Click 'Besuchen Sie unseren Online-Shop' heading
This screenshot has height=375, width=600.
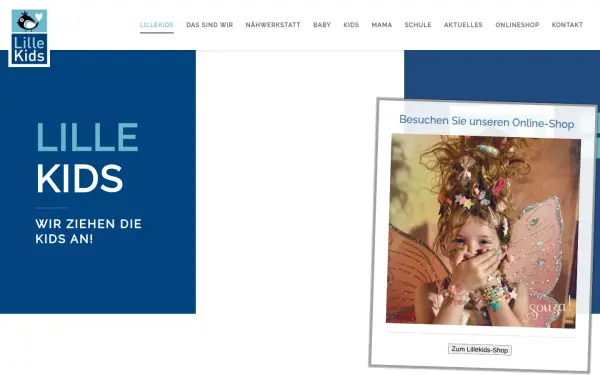point(486,122)
